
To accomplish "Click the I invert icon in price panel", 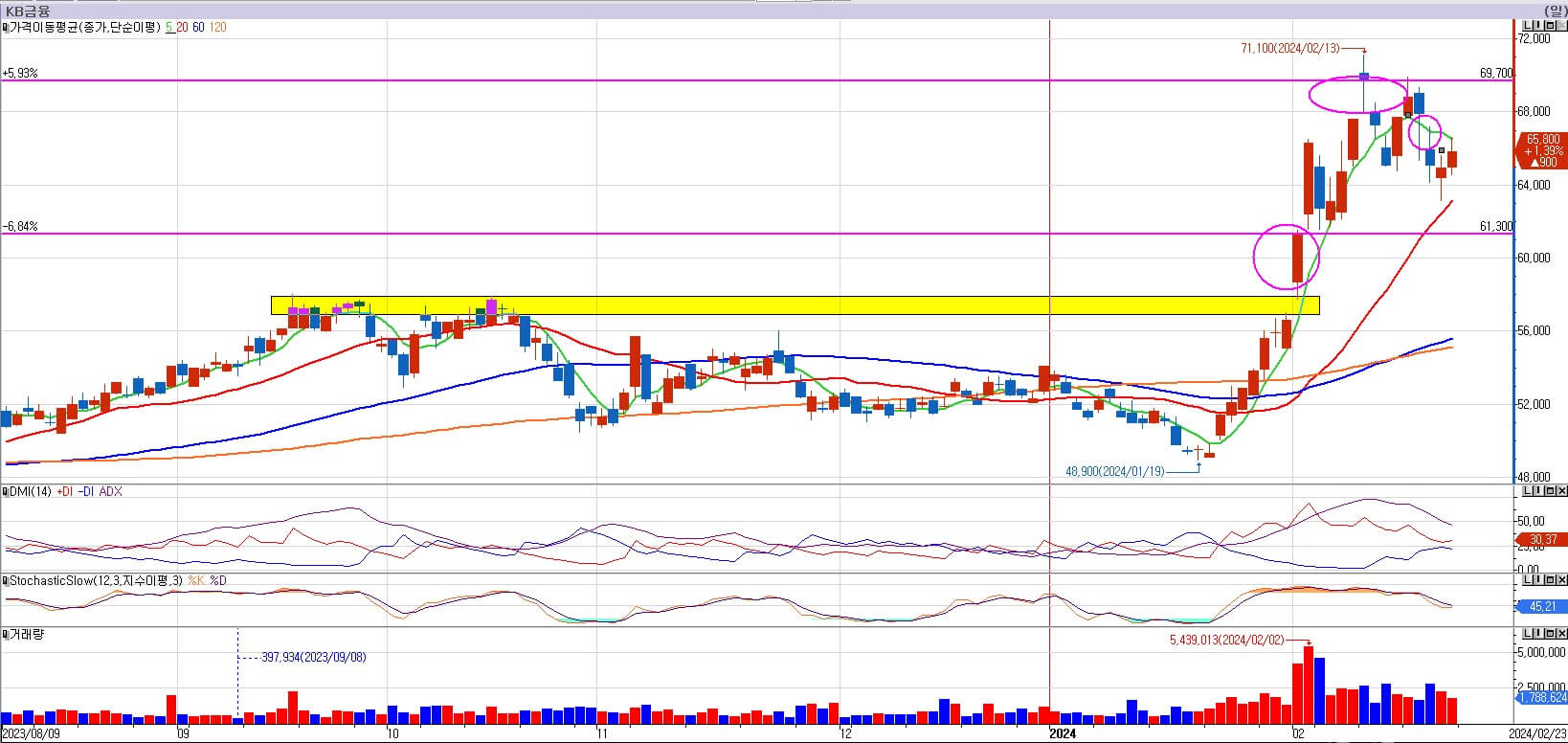I will point(1538,26).
